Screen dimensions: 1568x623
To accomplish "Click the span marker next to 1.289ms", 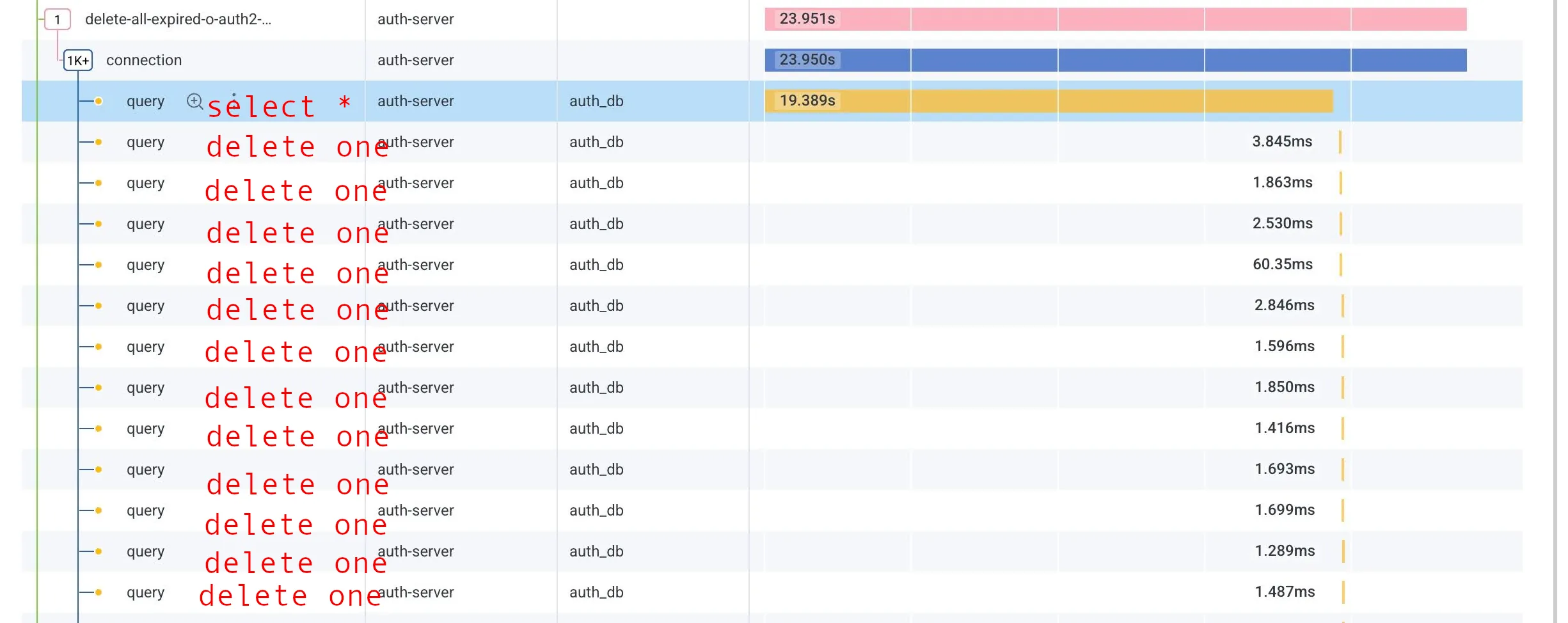I will click(x=1343, y=551).
